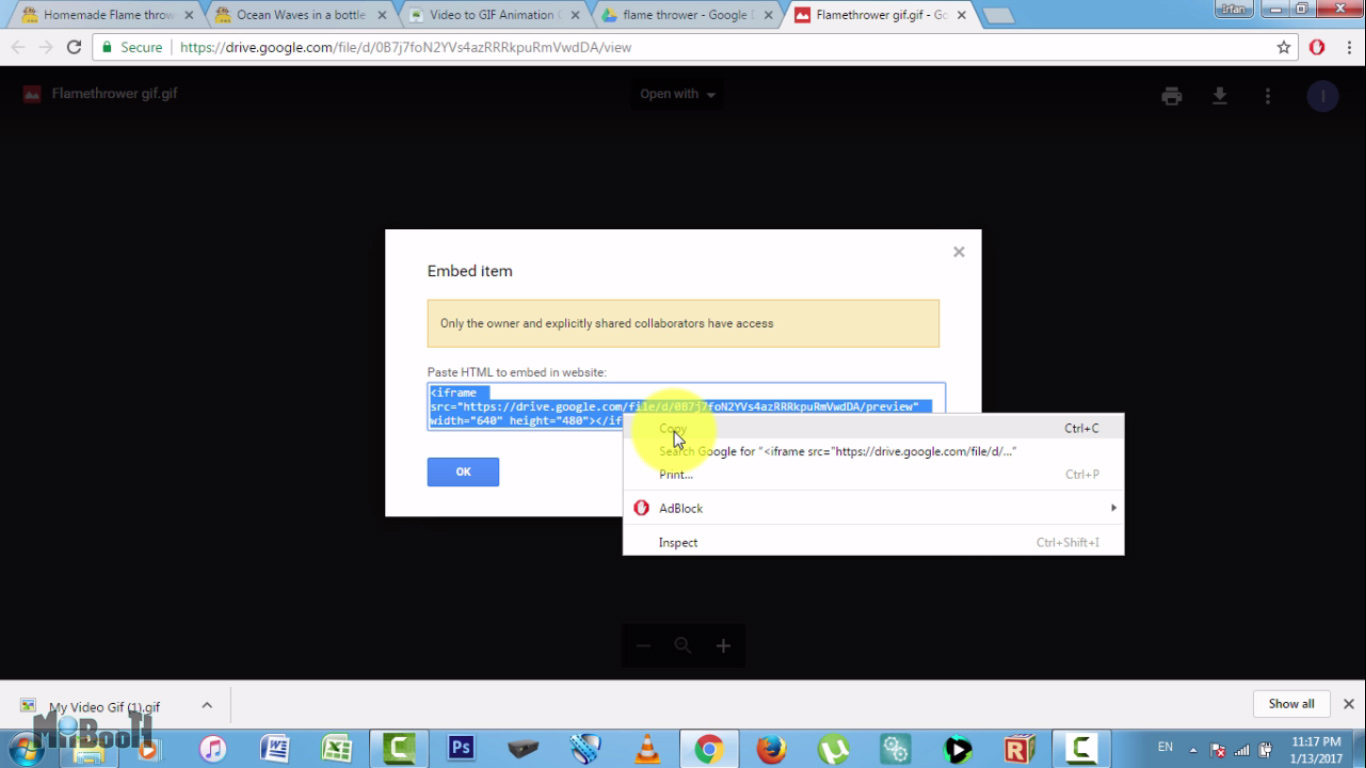The width and height of the screenshot is (1366, 768).
Task: Open the My Video Gif (1).gif download
Action: 104,706
